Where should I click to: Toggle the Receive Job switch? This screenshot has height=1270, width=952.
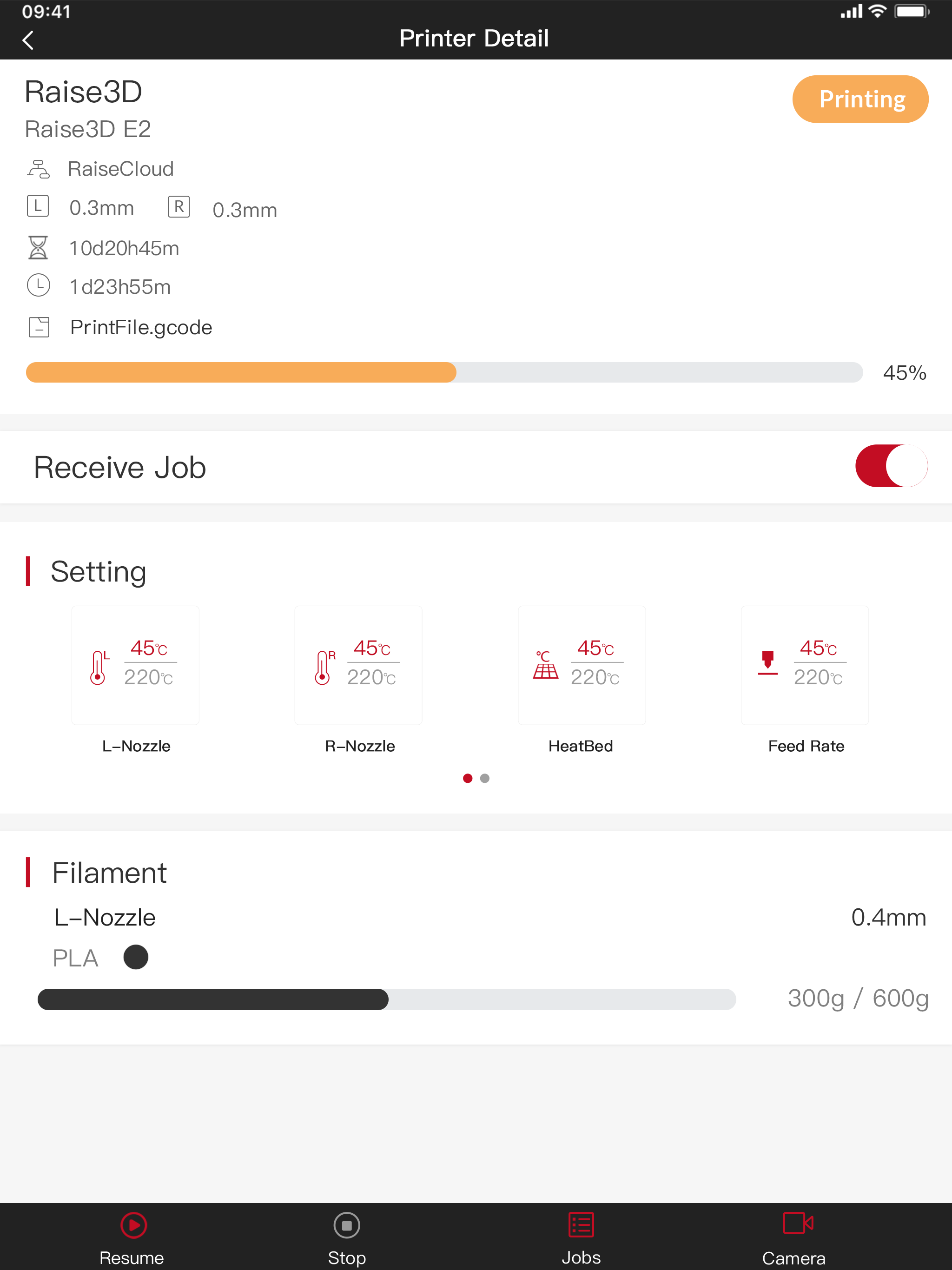891,466
